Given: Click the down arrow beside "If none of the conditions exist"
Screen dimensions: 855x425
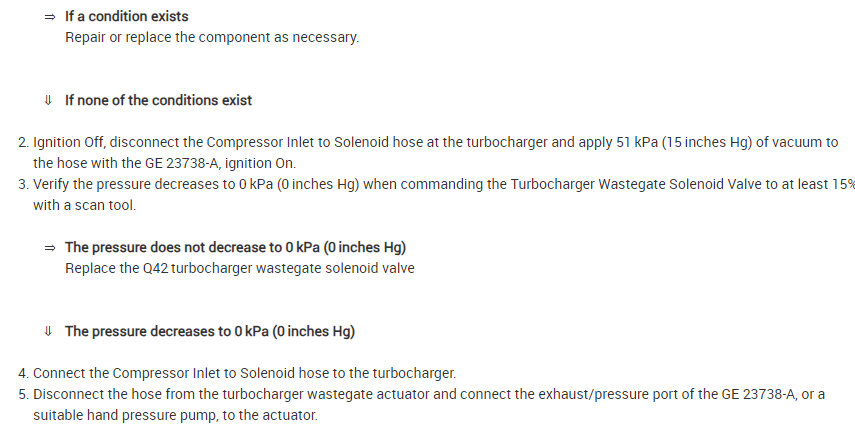Looking at the screenshot, I should click(48, 100).
